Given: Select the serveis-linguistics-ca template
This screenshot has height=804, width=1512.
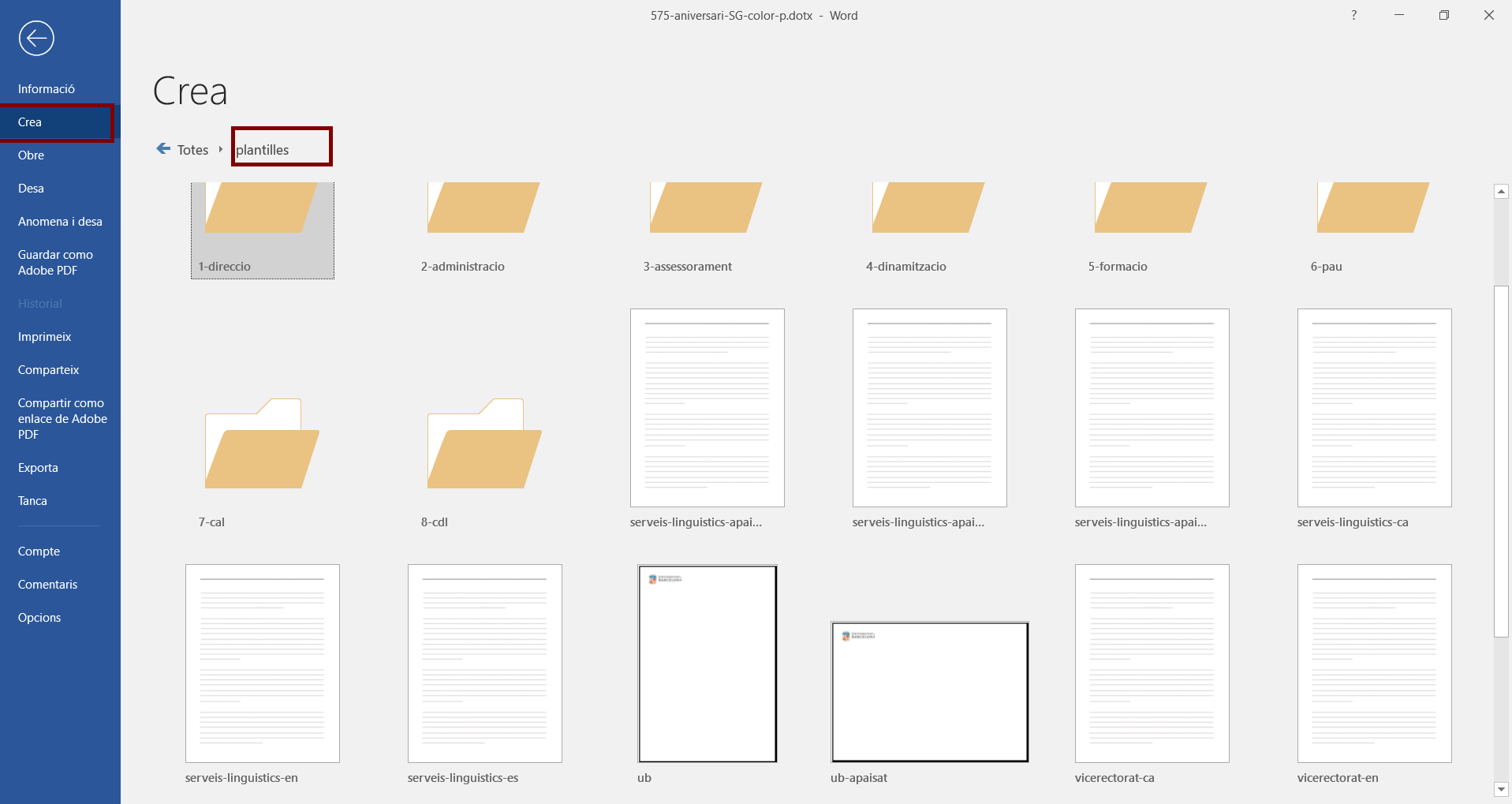Looking at the screenshot, I should pyautogui.click(x=1373, y=408).
